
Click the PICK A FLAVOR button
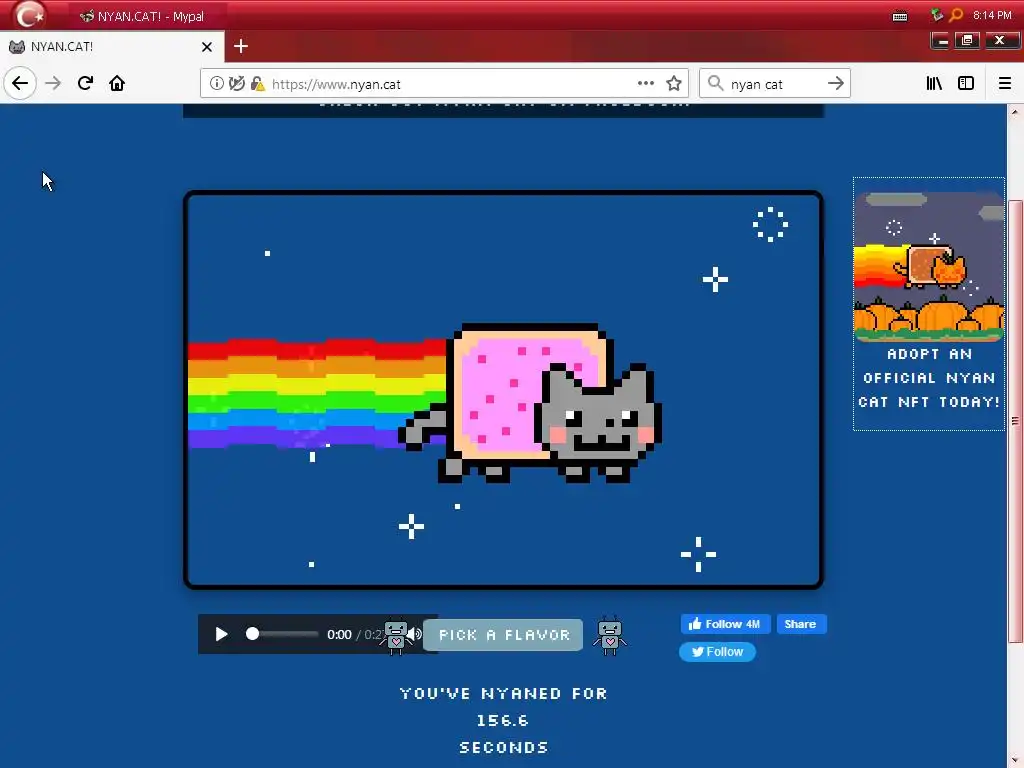tap(503, 635)
